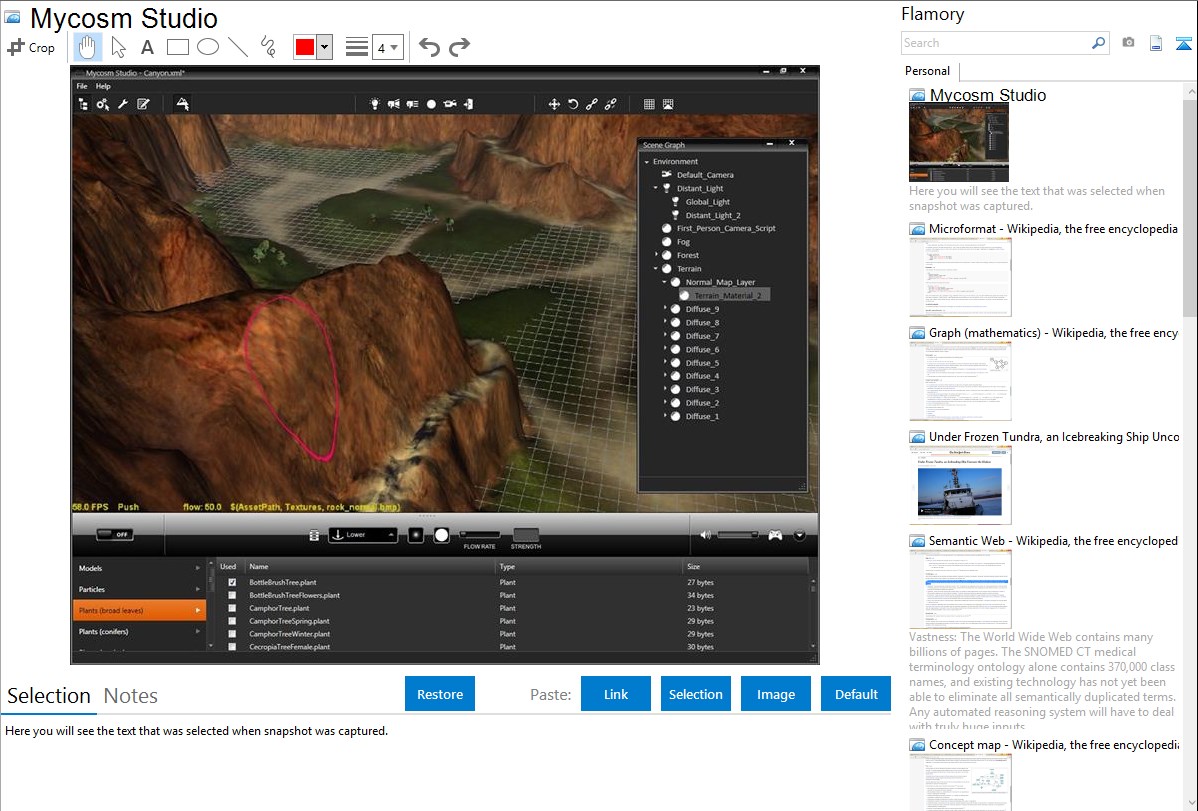Click the camera capture icon

1128,43
